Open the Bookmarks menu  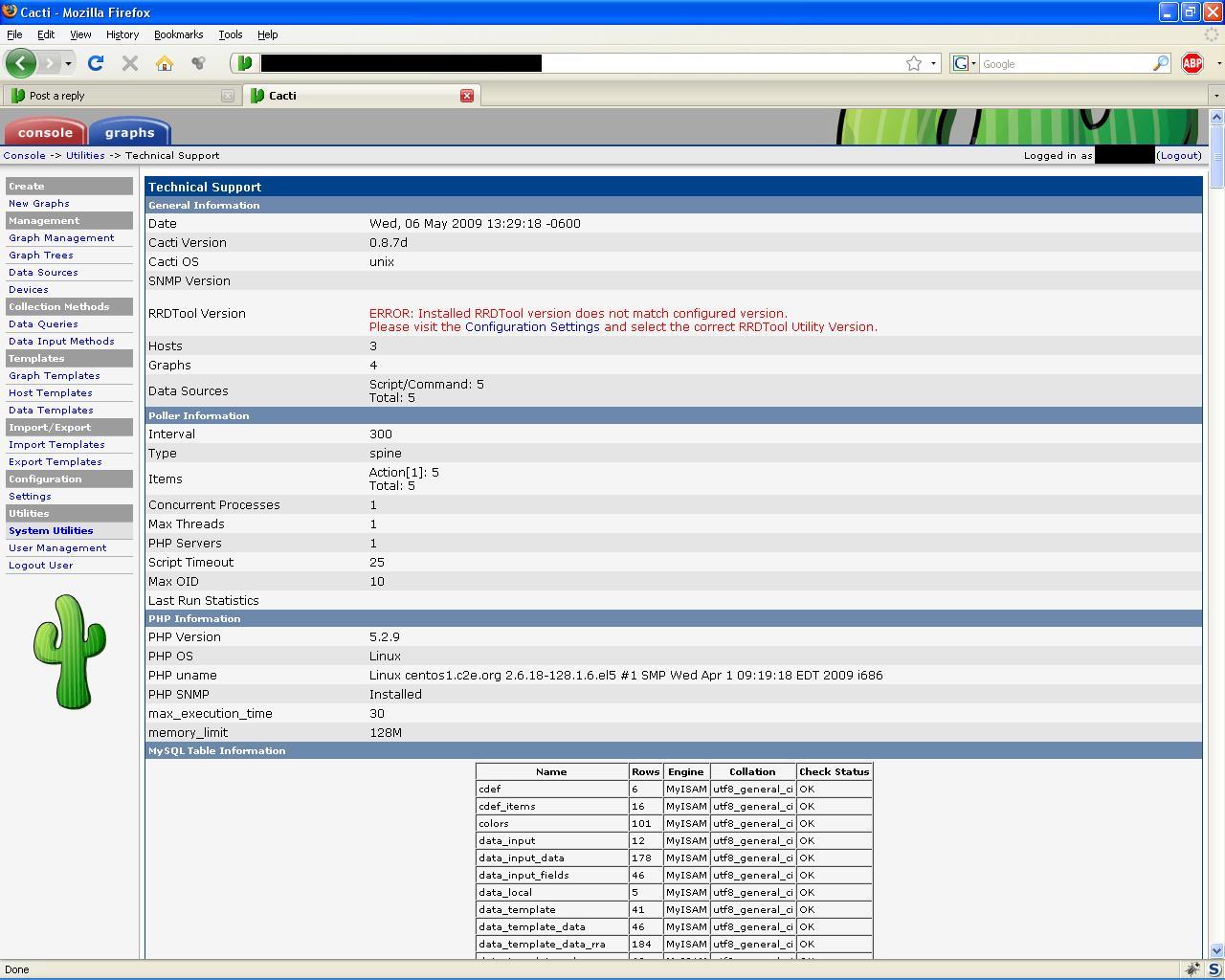click(x=178, y=34)
